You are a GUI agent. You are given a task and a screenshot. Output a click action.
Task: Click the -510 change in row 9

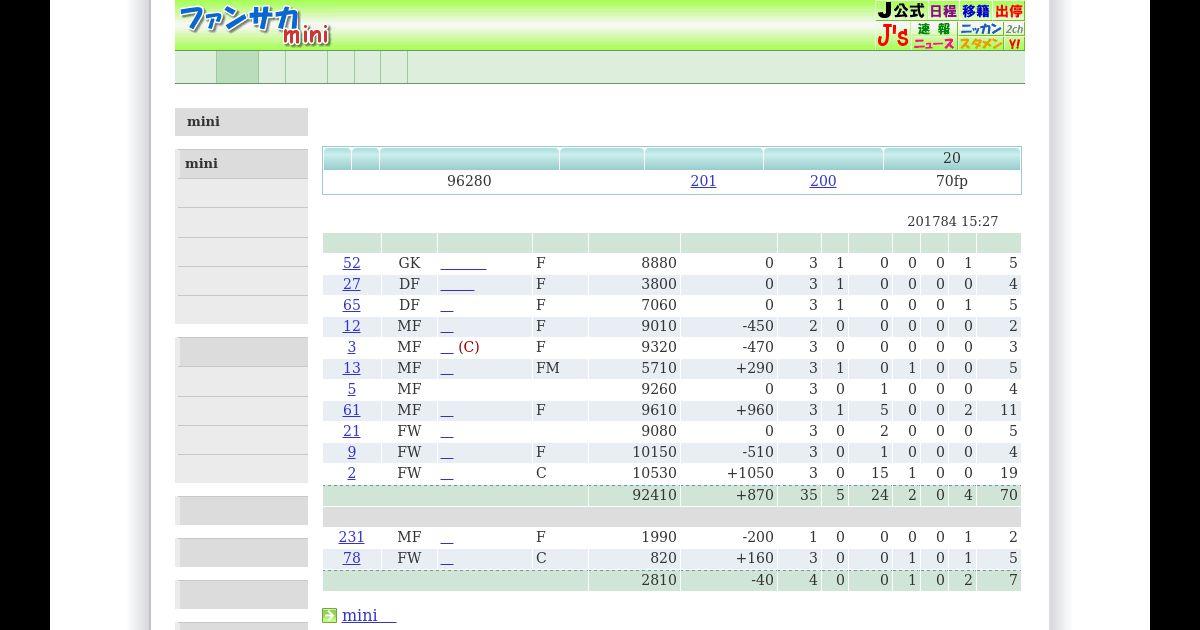[757, 452]
